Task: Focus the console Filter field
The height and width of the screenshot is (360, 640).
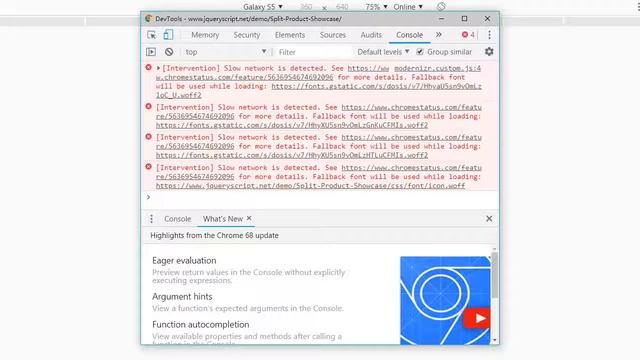Action: (313, 52)
